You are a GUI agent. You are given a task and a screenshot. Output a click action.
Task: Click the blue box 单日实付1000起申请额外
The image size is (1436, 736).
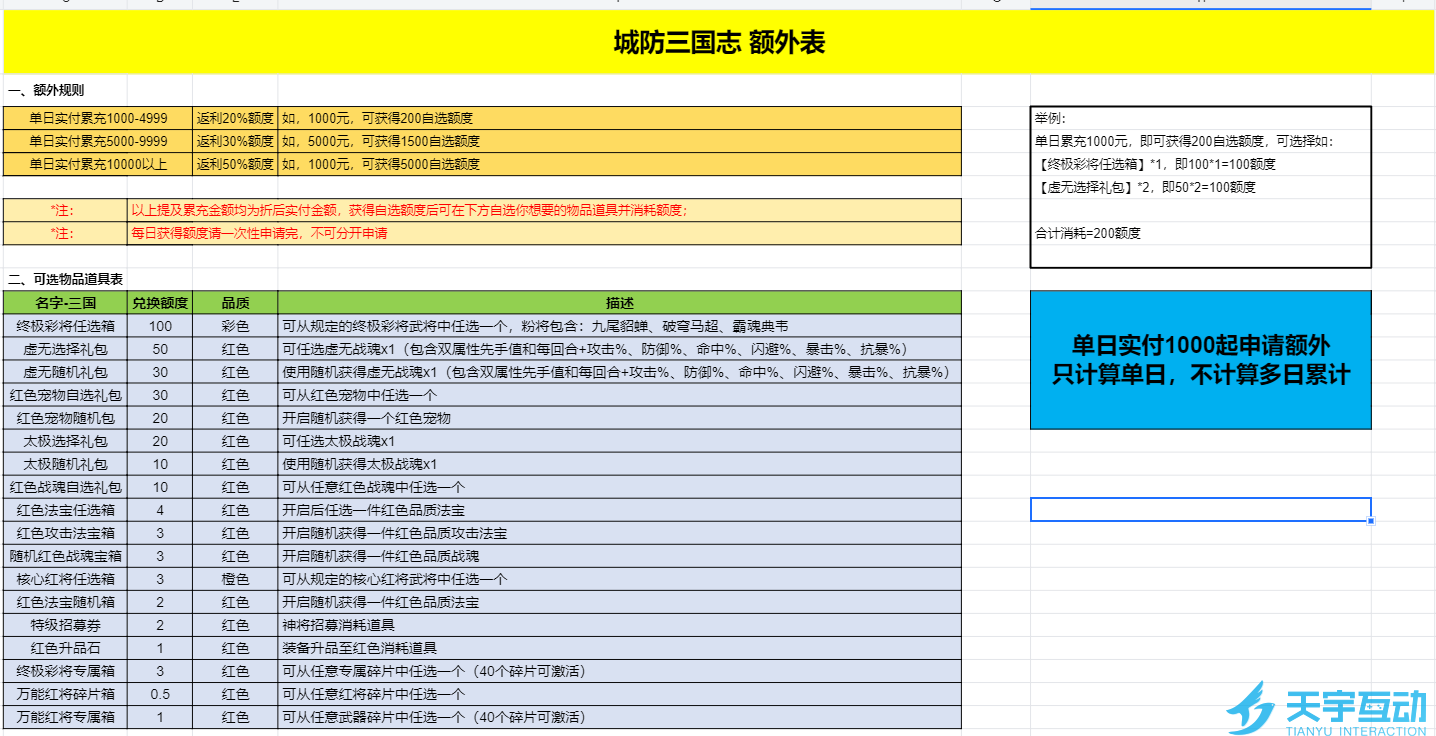tap(1200, 360)
